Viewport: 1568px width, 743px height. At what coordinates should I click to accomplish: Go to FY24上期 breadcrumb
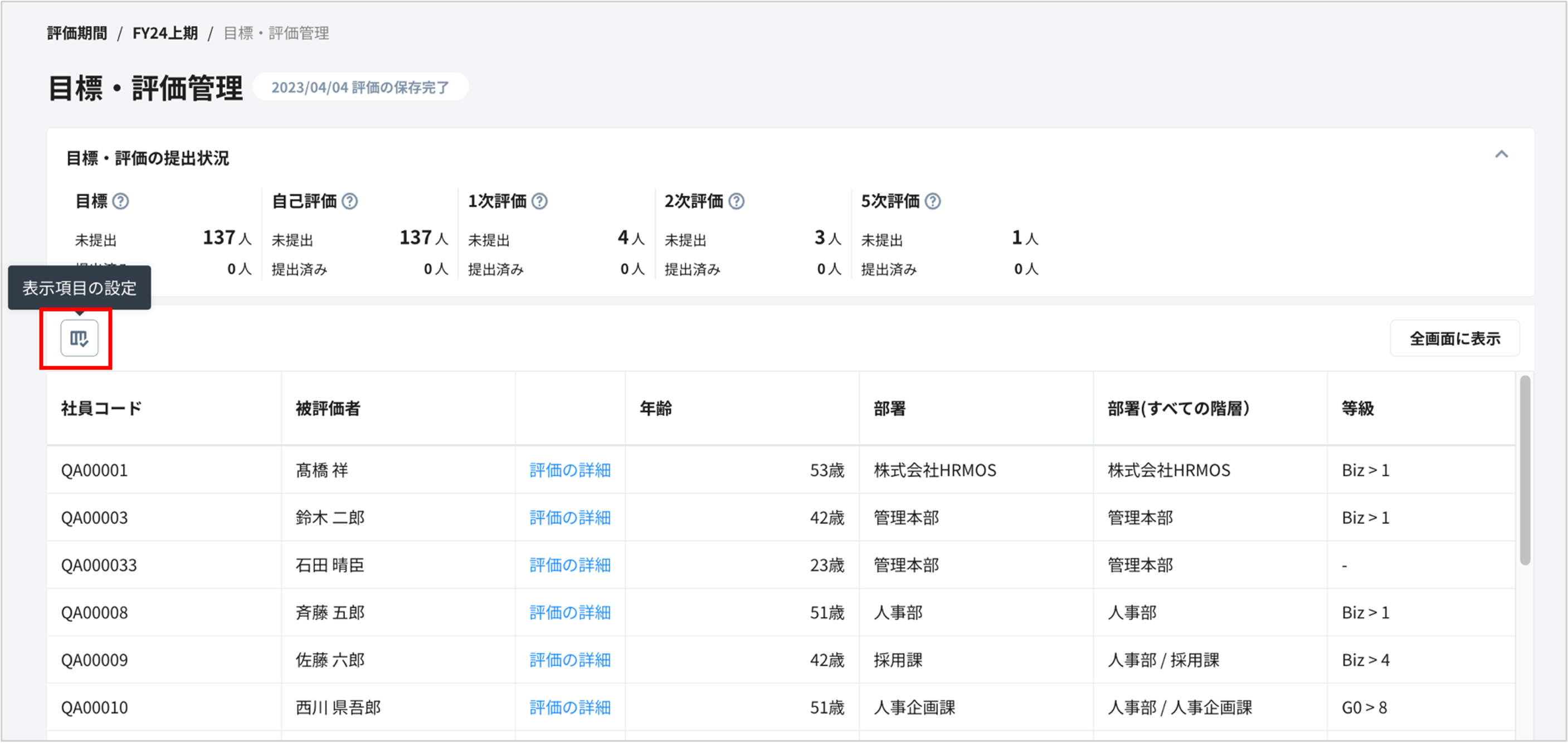click(165, 33)
